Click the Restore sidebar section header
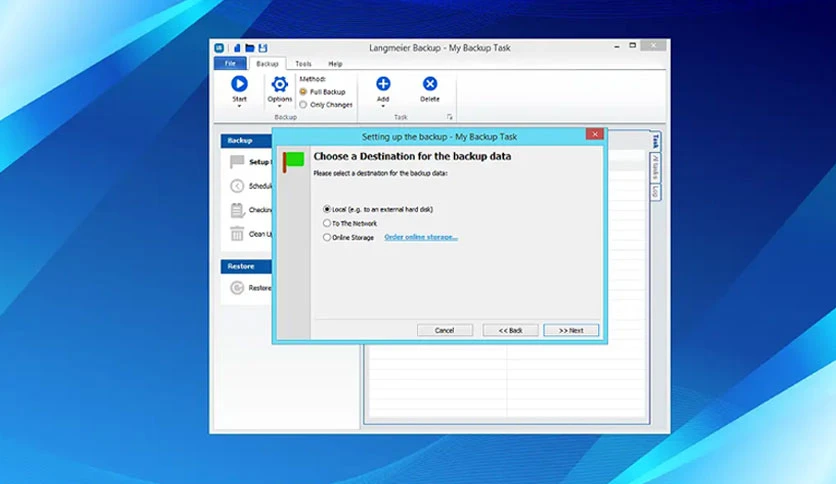 246,267
